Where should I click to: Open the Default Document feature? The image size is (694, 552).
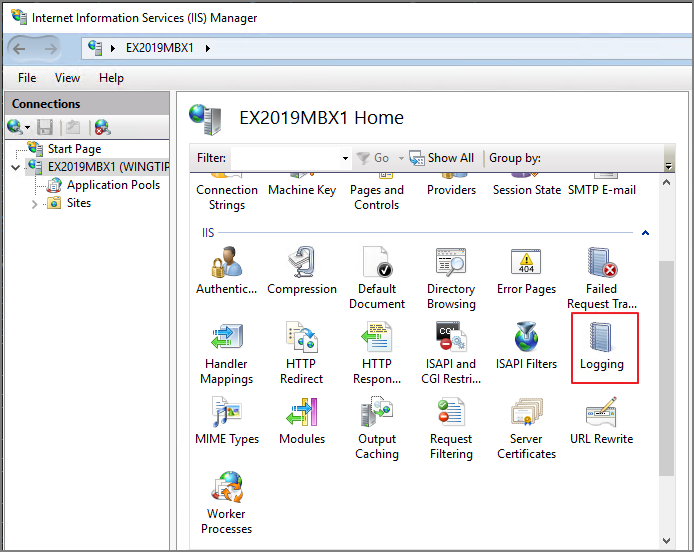(x=377, y=278)
